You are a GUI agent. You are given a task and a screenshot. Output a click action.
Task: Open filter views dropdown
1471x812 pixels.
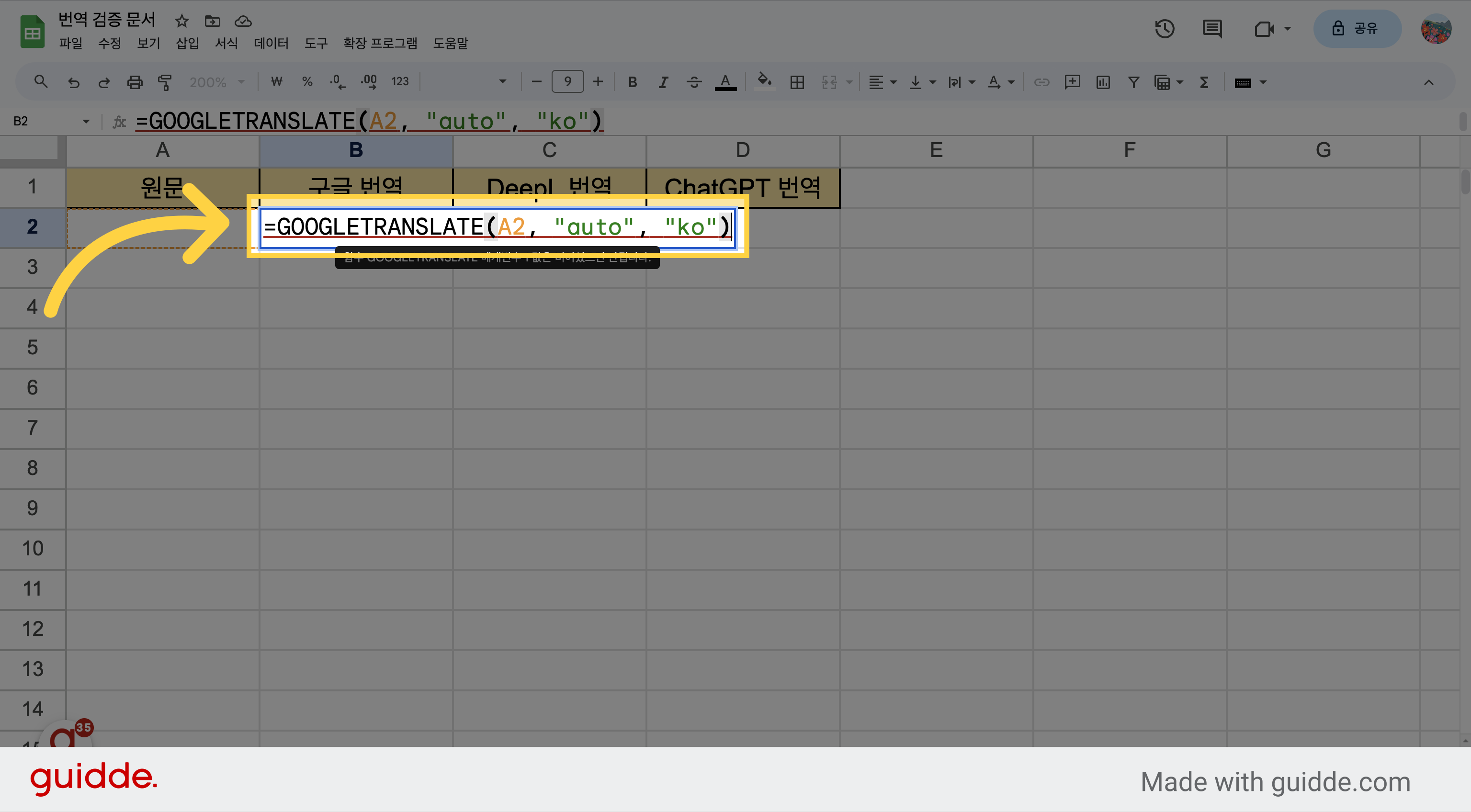(1168, 82)
